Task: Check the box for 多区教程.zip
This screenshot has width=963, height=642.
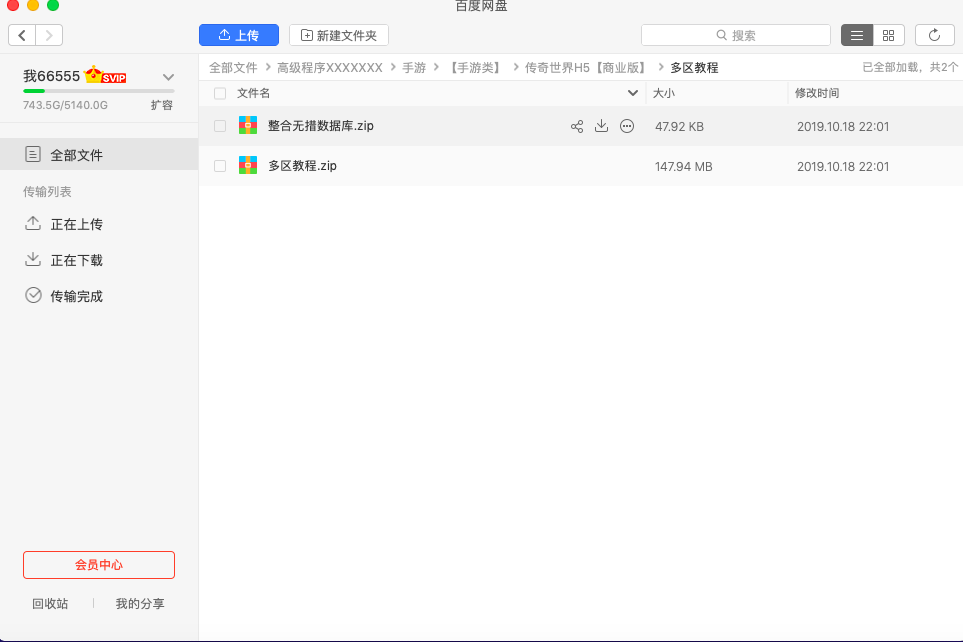Action: pyautogui.click(x=220, y=166)
